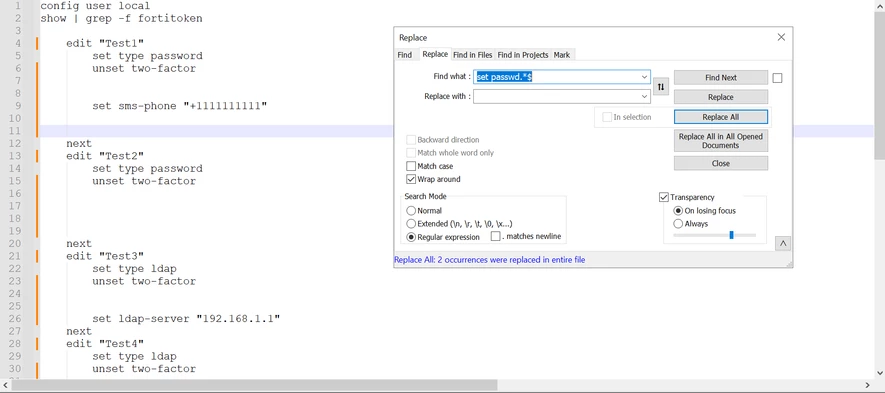Click line number 20 in the margin
The width and height of the screenshot is (885, 393).
point(15,243)
